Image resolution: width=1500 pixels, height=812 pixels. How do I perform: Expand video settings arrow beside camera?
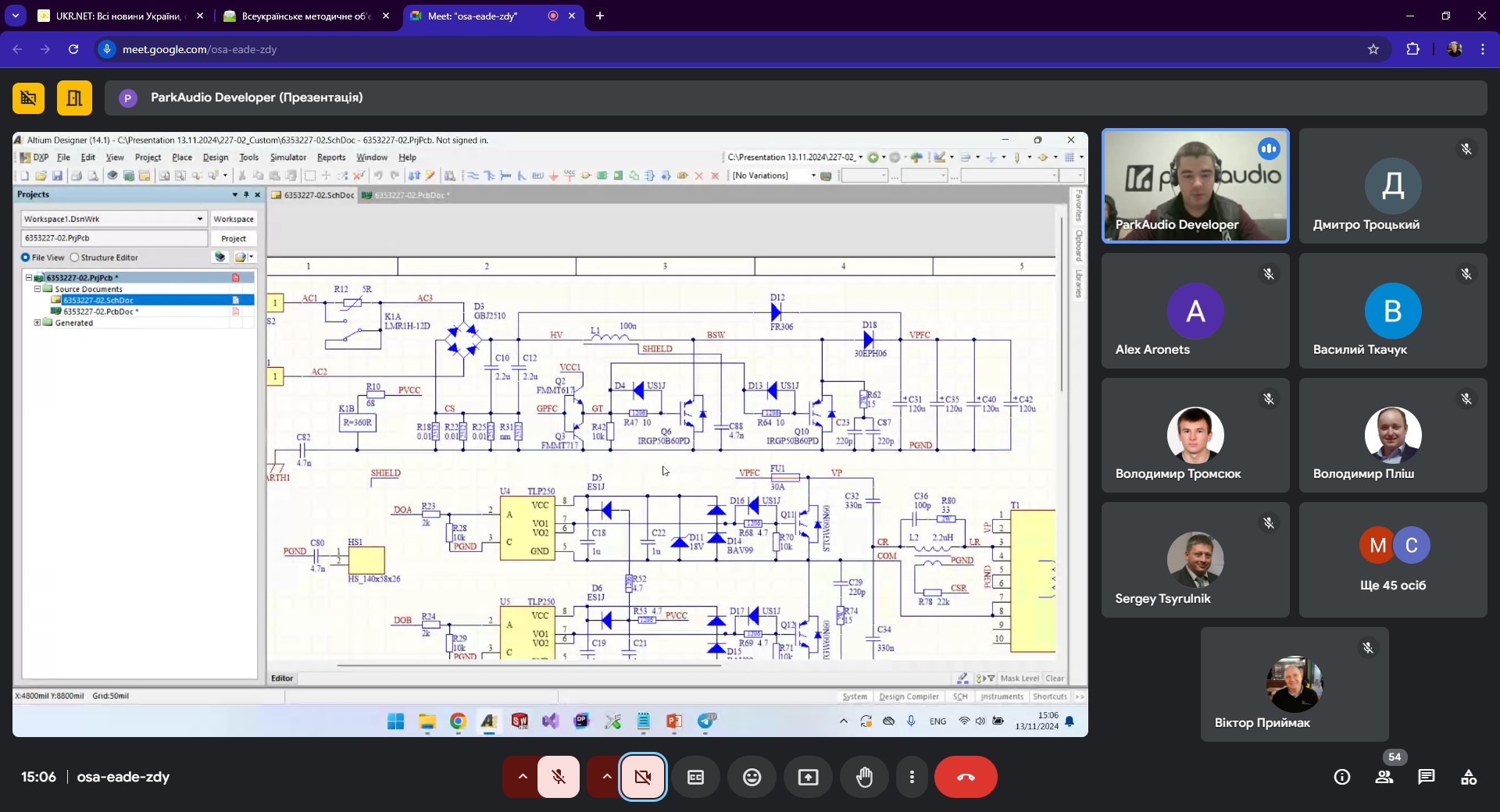(606, 777)
